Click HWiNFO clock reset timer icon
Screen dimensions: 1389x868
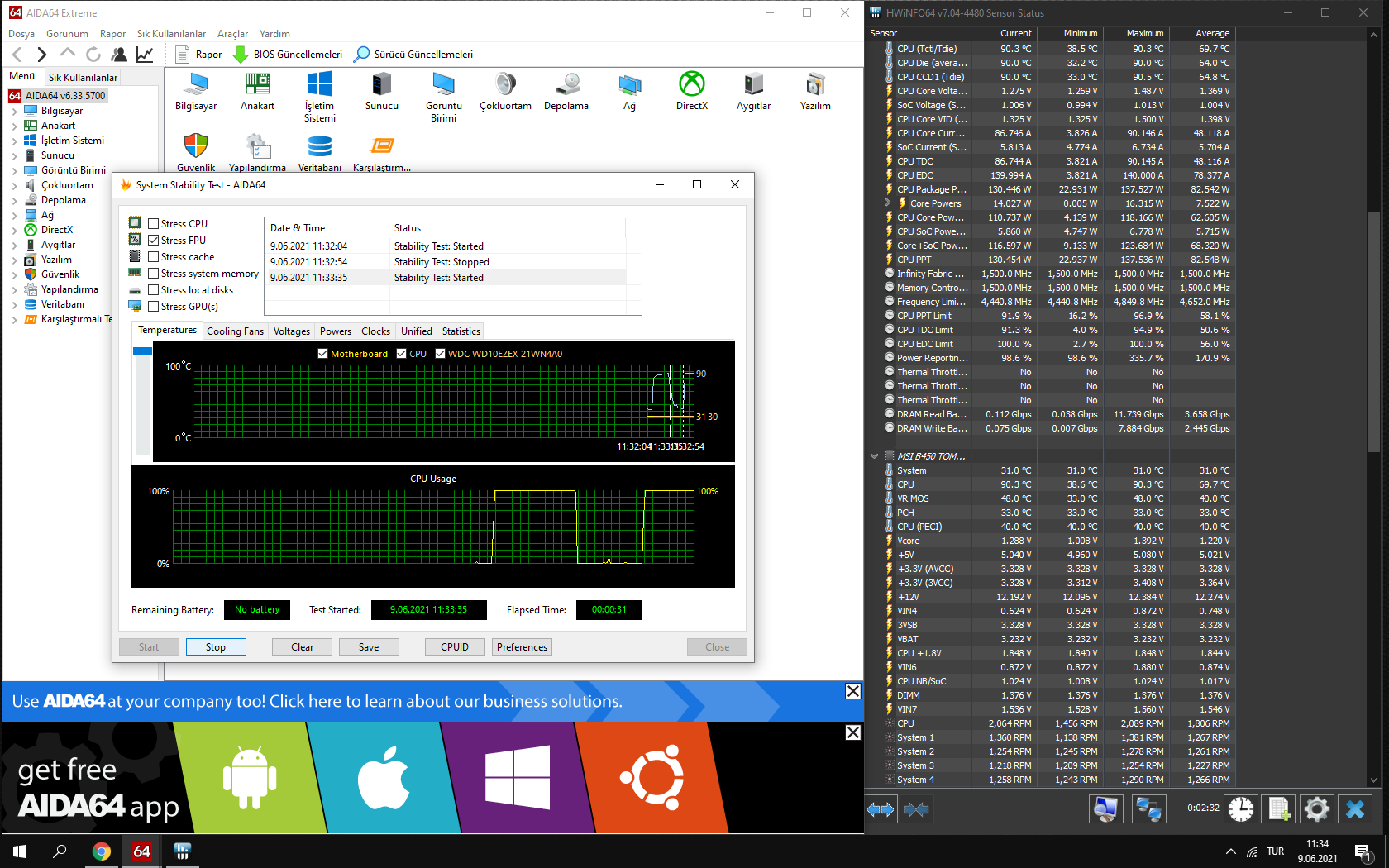tap(1240, 808)
